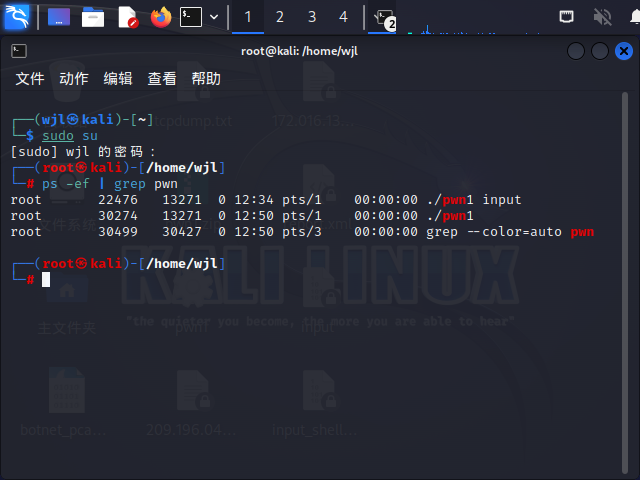
Task: Open the 编辑 menu
Action: tap(118, 79)
